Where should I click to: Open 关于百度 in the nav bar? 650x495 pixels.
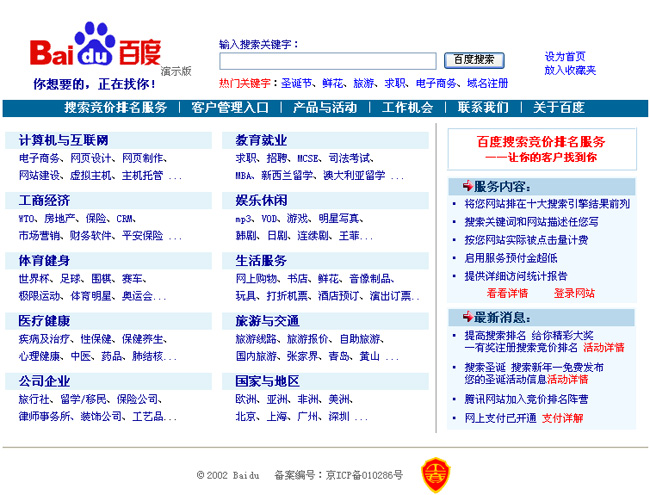click(558, 108)
